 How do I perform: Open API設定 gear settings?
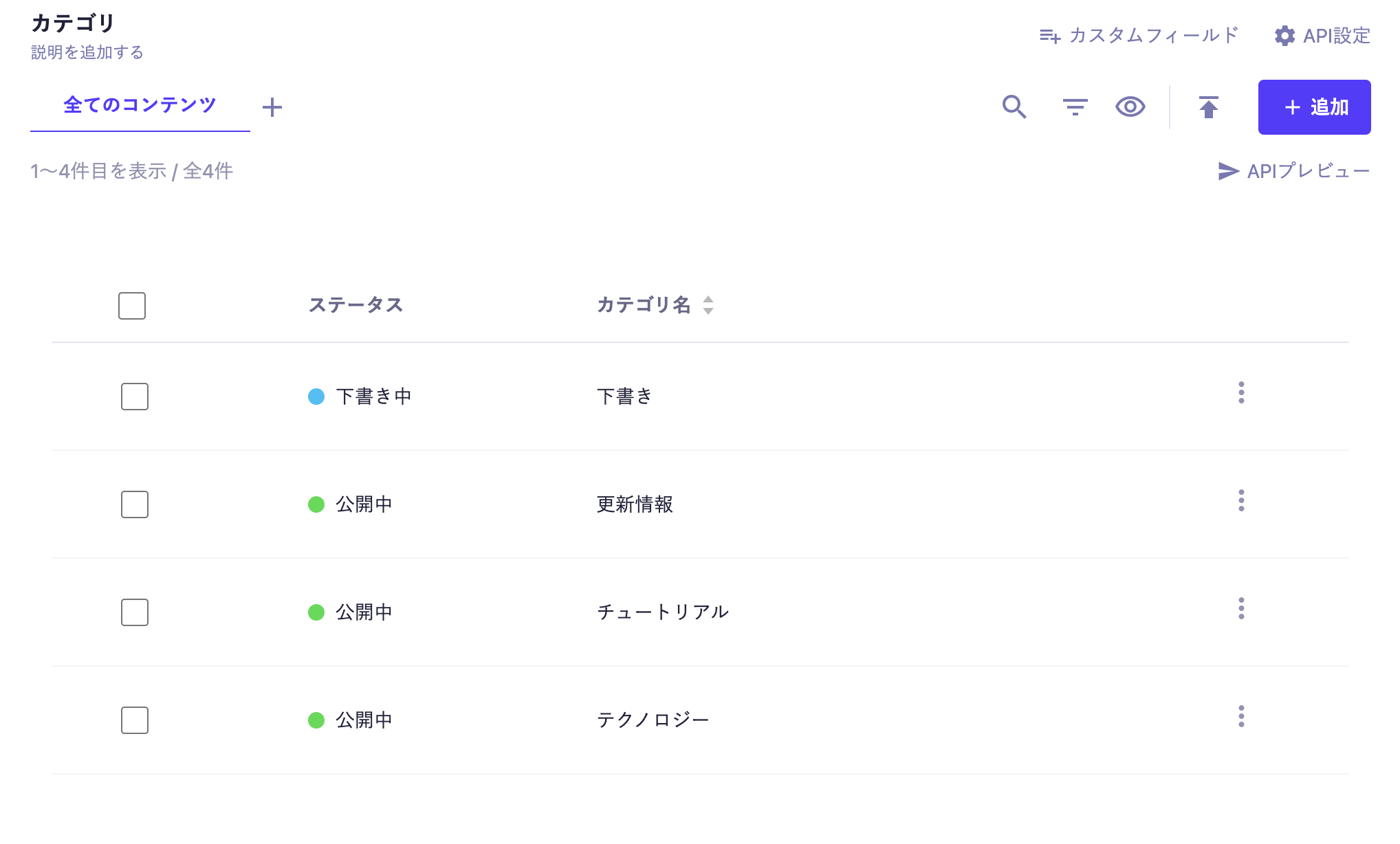pos(1322,36)
